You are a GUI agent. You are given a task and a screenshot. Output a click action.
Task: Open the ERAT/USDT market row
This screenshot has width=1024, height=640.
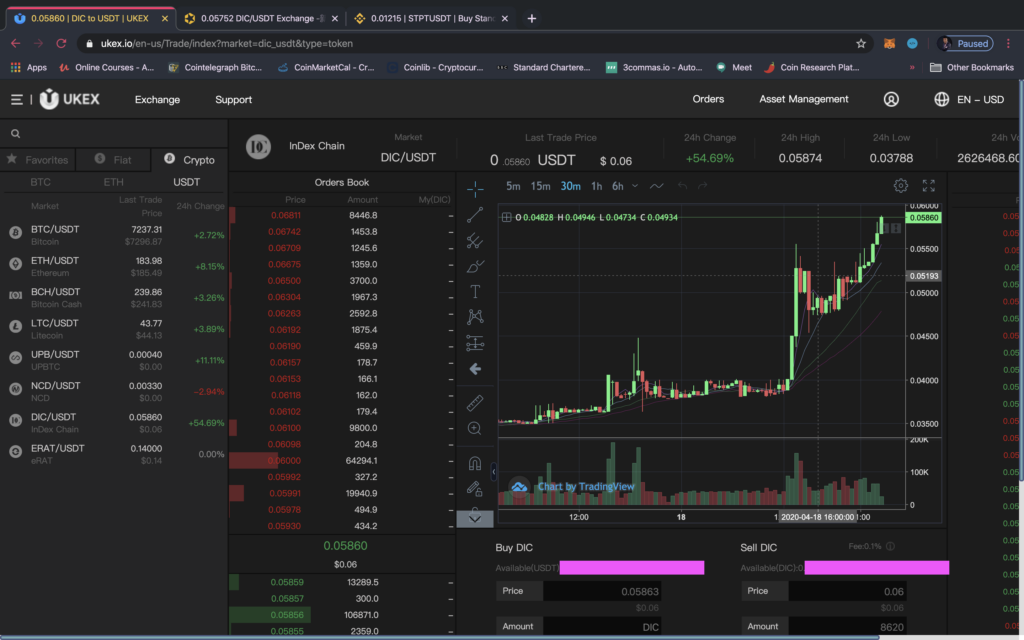tap(114, 454)
